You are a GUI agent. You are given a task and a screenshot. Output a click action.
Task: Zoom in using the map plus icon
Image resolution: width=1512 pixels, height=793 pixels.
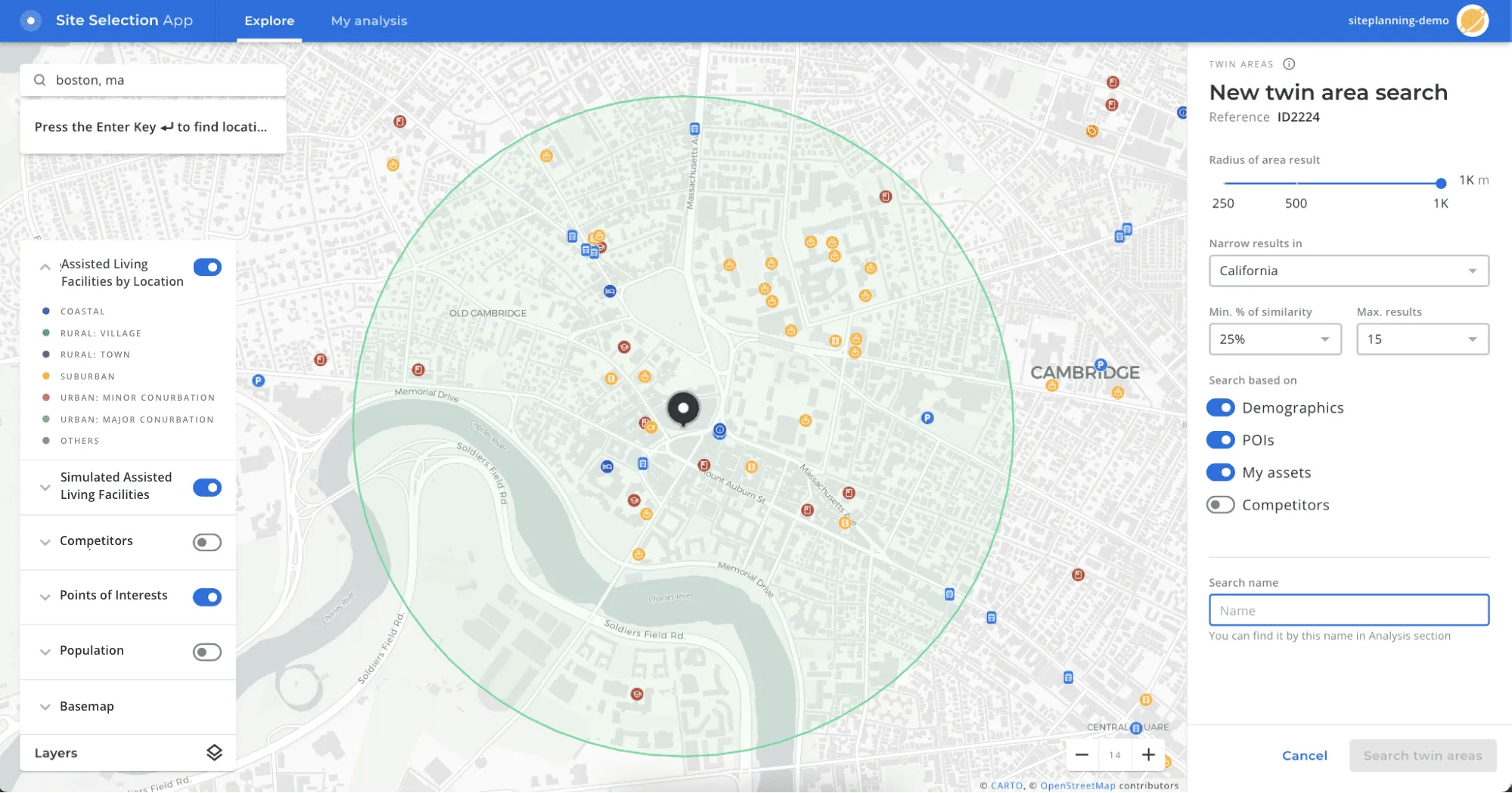click(x=1148, y=754)
